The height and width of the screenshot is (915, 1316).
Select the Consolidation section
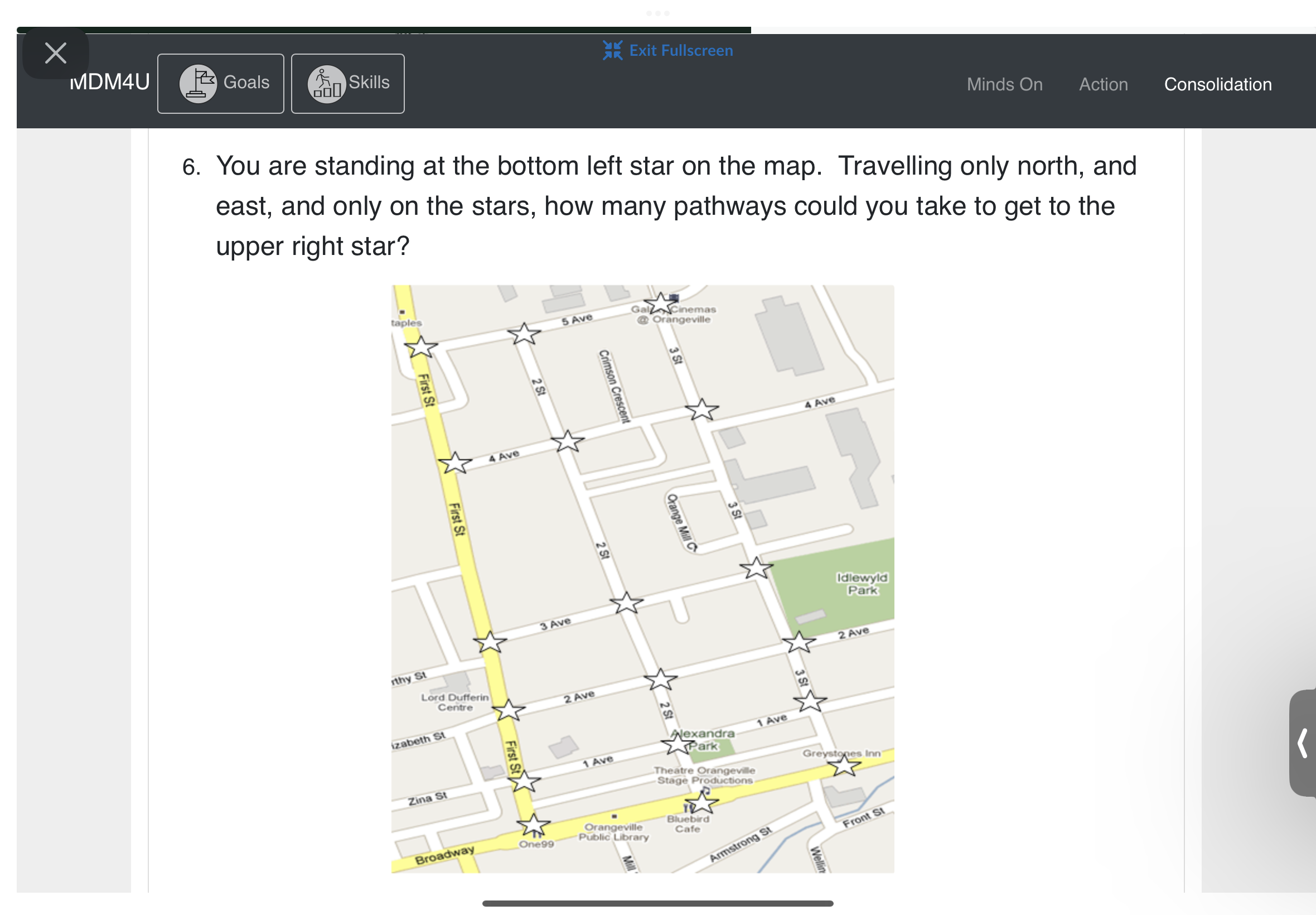1217,84
